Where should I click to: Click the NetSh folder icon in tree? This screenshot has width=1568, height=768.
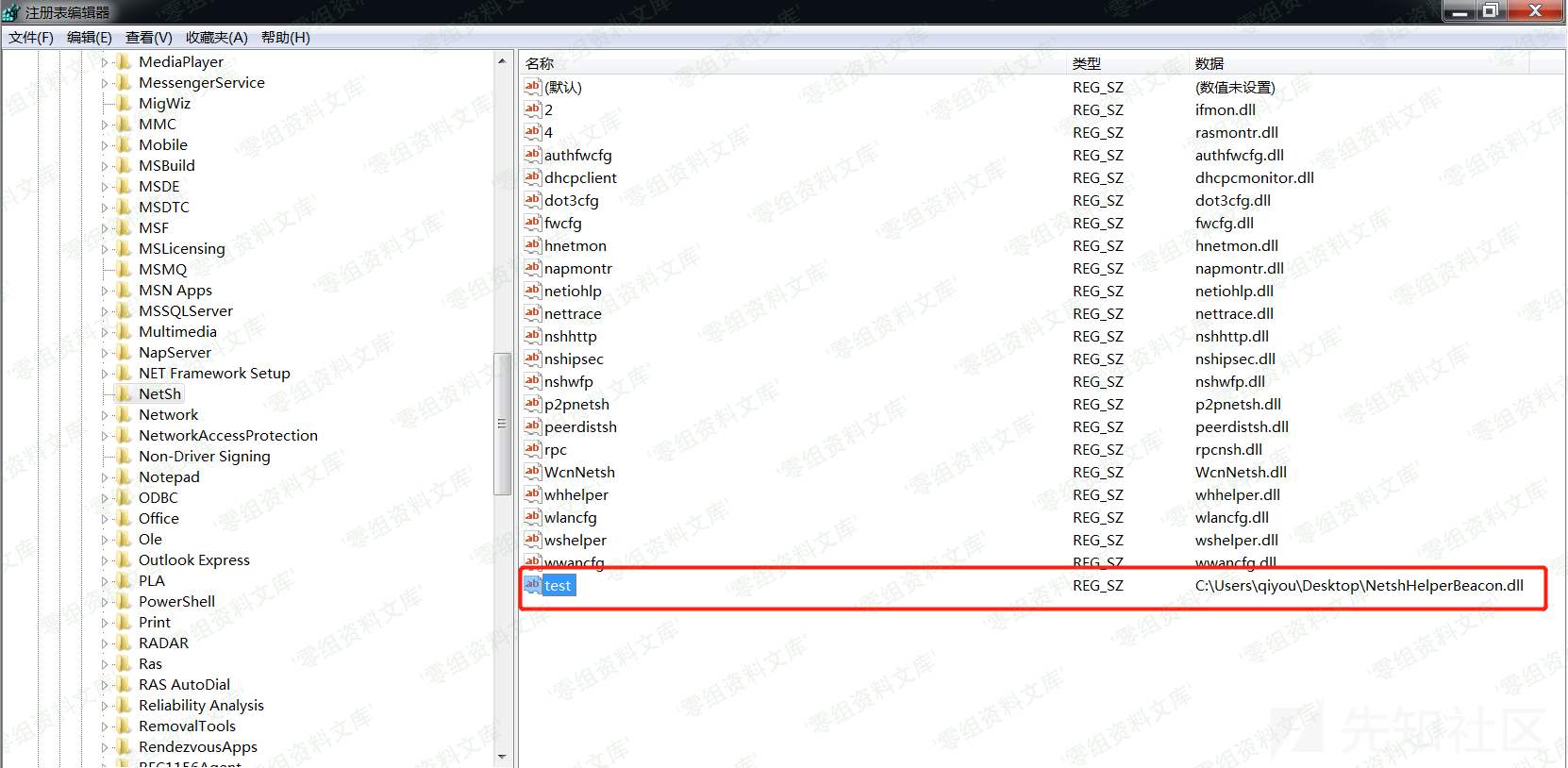[x=124, y=394]
